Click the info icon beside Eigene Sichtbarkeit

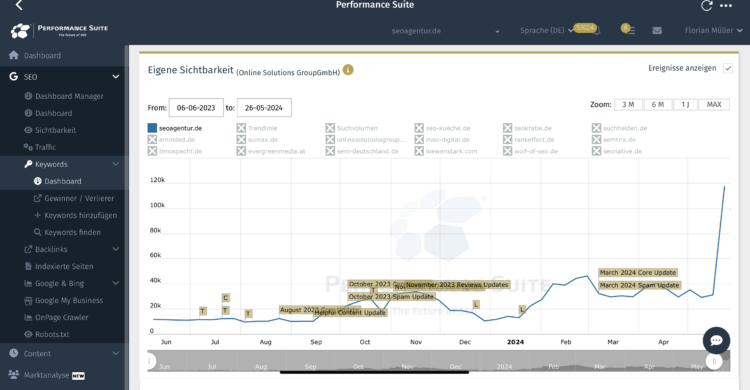pyautogui.click(x=348, y=70)
